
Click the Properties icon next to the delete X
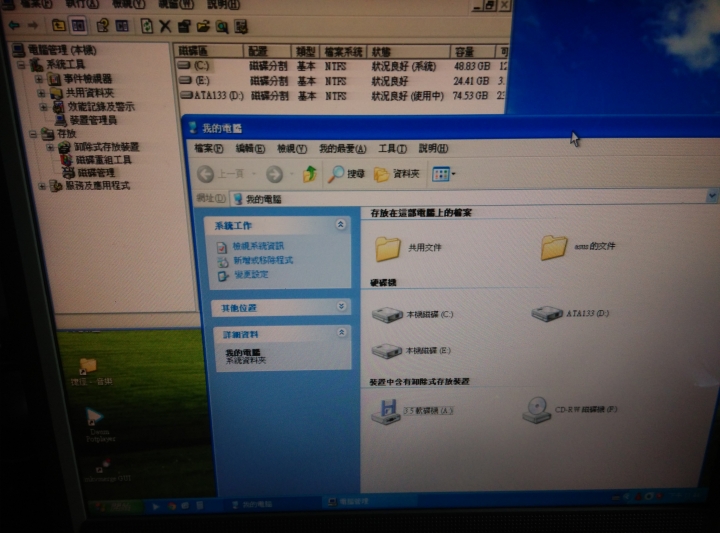pos(184,27)
